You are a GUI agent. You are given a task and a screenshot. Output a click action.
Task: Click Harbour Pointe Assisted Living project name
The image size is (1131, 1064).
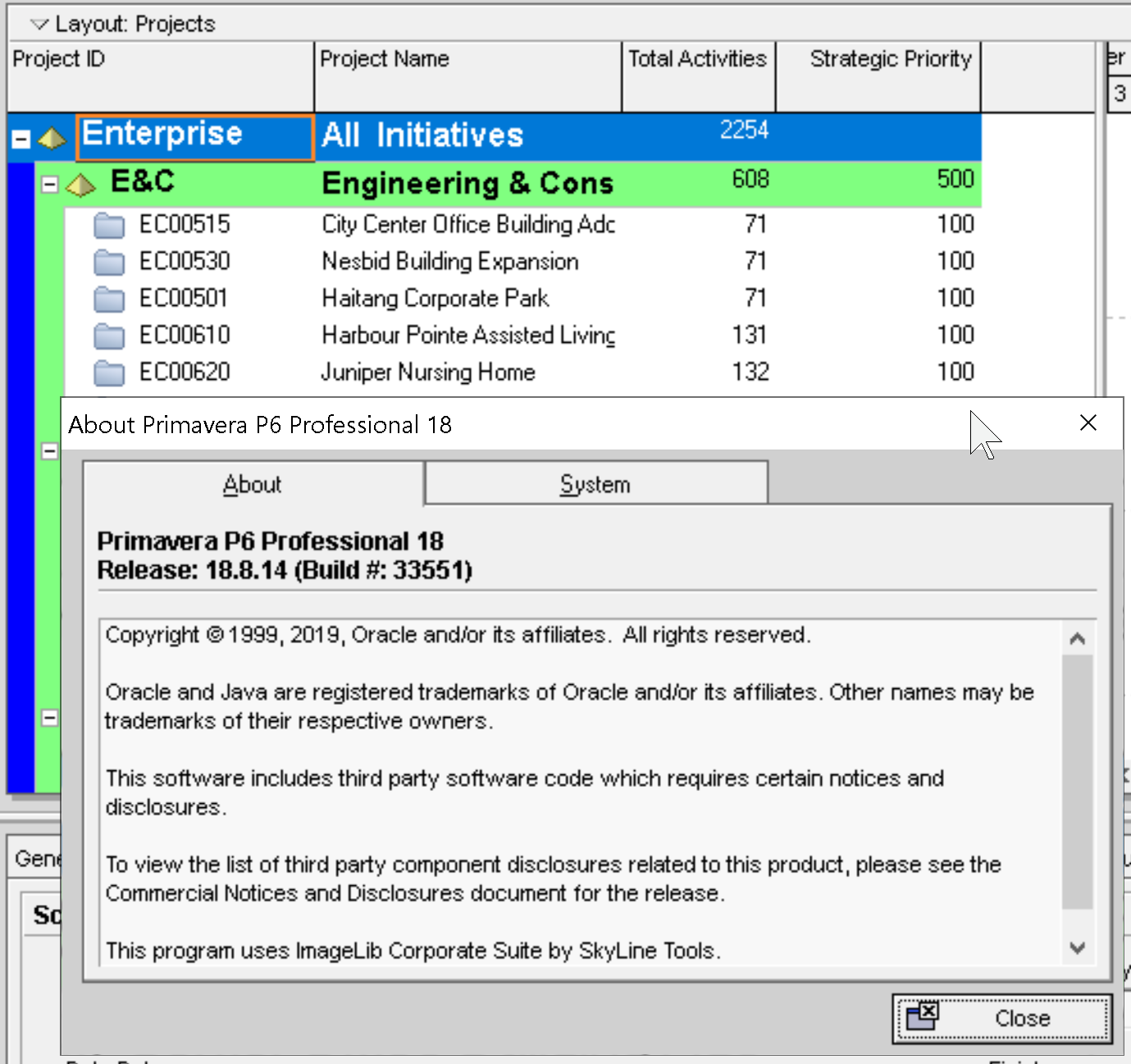[x=468, y=335]
